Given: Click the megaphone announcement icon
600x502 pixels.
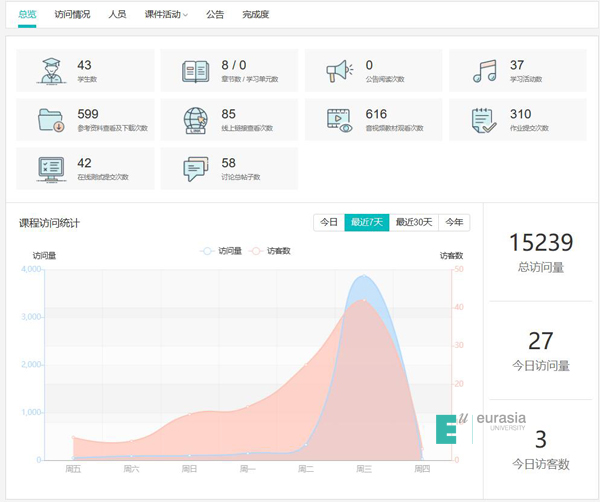Looking at the screenshot, I should (x=340, y=71).
